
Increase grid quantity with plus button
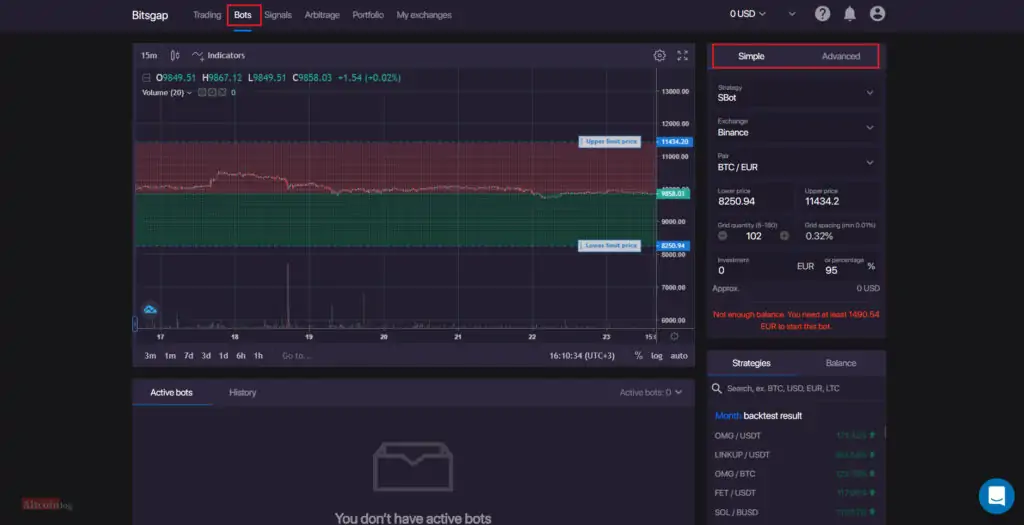[784, 236]
